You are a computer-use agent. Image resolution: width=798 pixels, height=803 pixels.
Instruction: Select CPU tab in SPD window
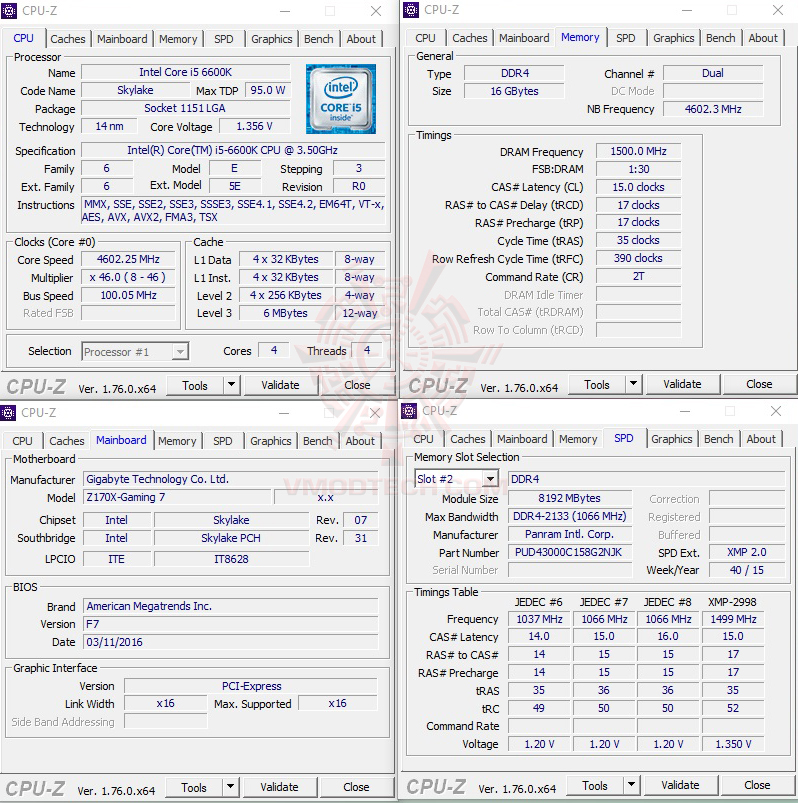coord(423,439)
